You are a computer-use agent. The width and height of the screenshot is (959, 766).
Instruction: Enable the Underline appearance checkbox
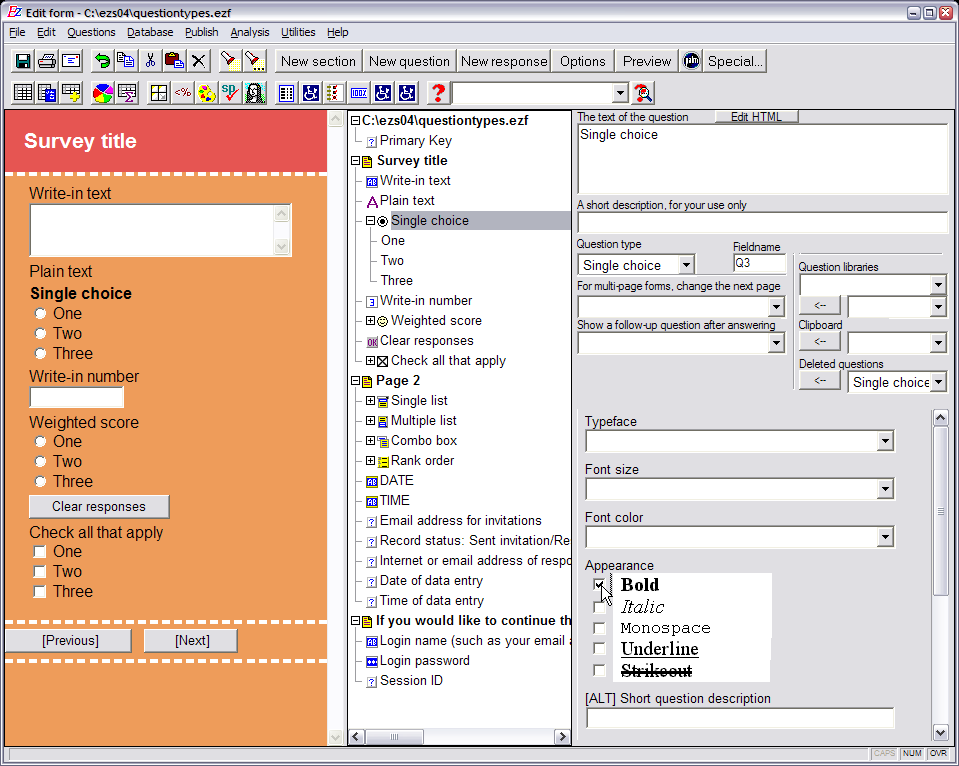[599, 649]
